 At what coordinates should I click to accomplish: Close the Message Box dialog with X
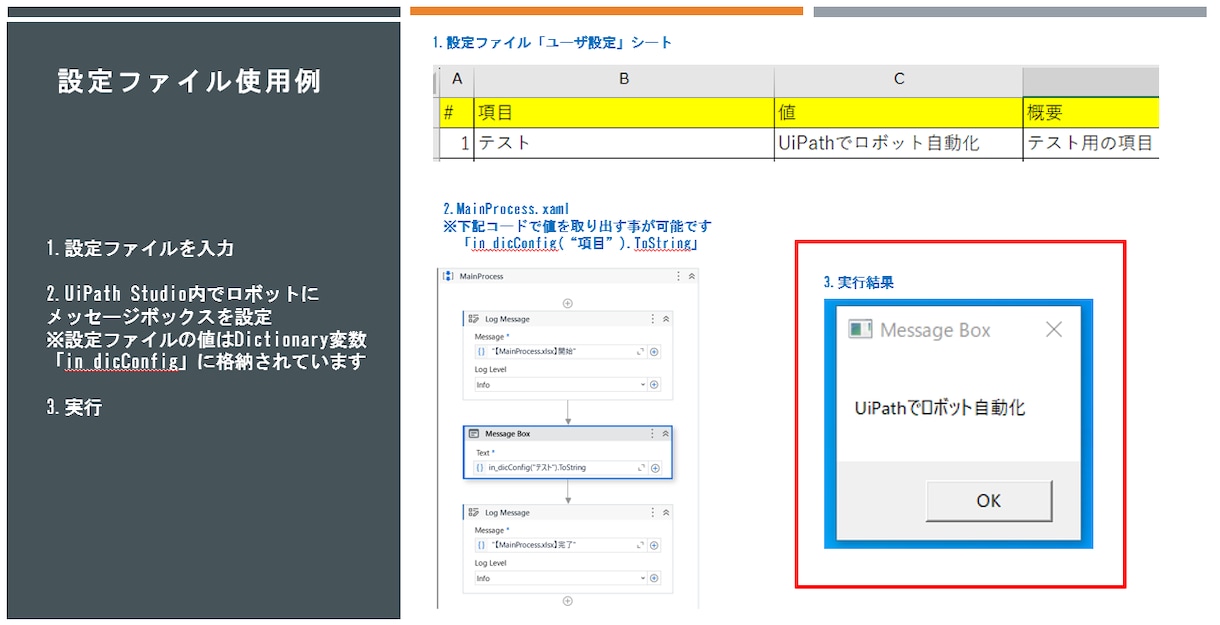pyautogui.click(x=1053, y=329)
